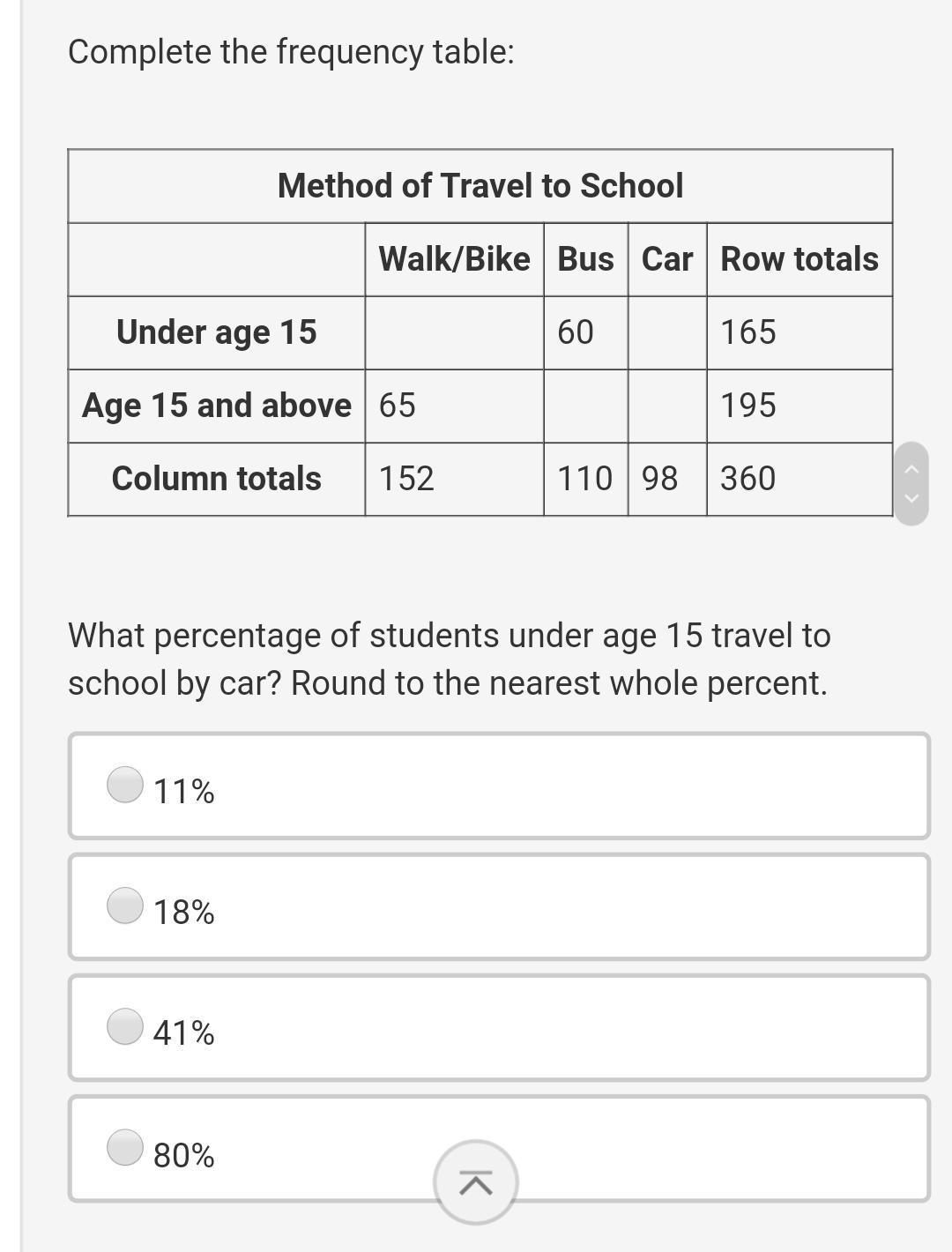Click the left chevron on table scroller
The width and height of the screenshot is (952, 1252).
click(x=912, y=470)
